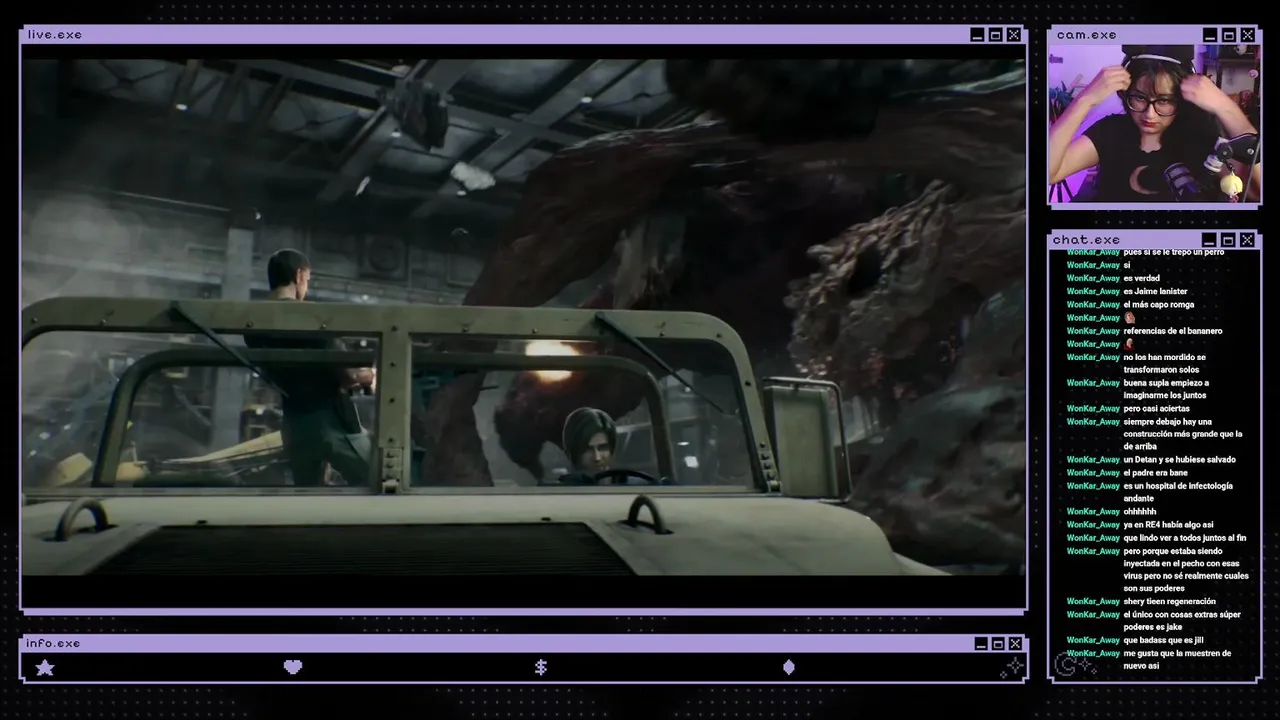Viewport: 1280px width, 720px height.
Task: Click message 'siempre debajo hay una construcción'
Action: (x=1183, y=434)
